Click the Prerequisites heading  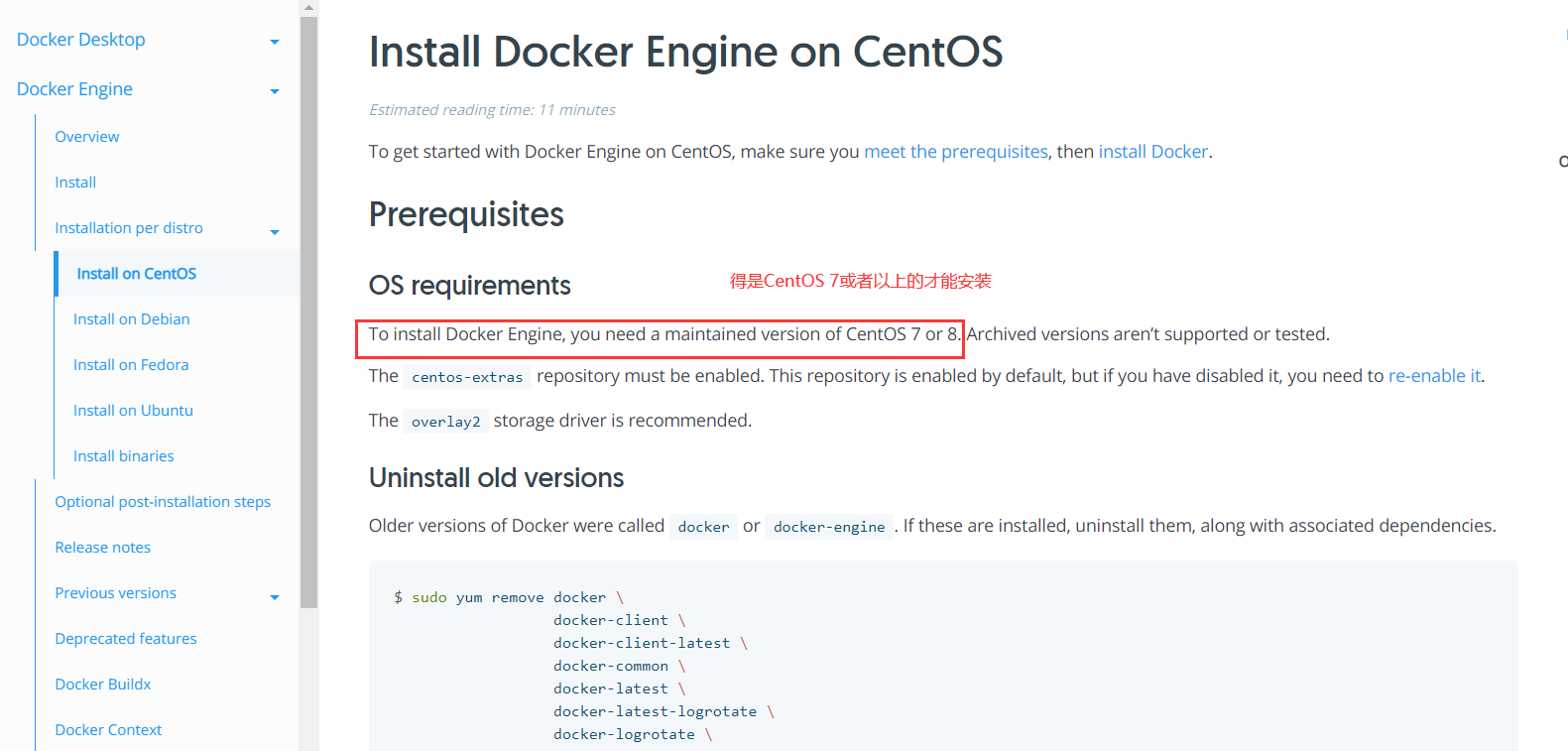[x=466, y=215]
